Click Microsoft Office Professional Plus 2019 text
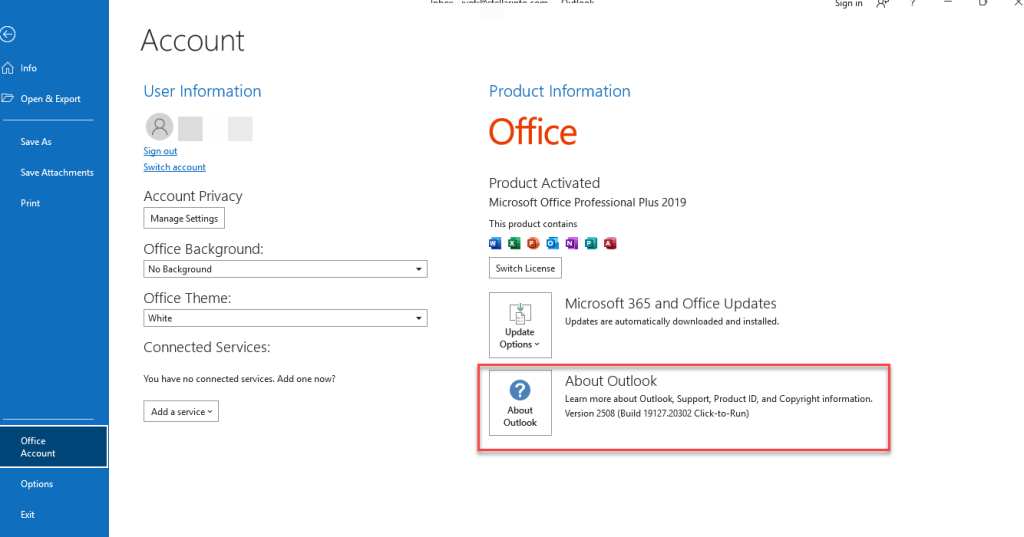 pyautogui.click(x=588, y=203)
